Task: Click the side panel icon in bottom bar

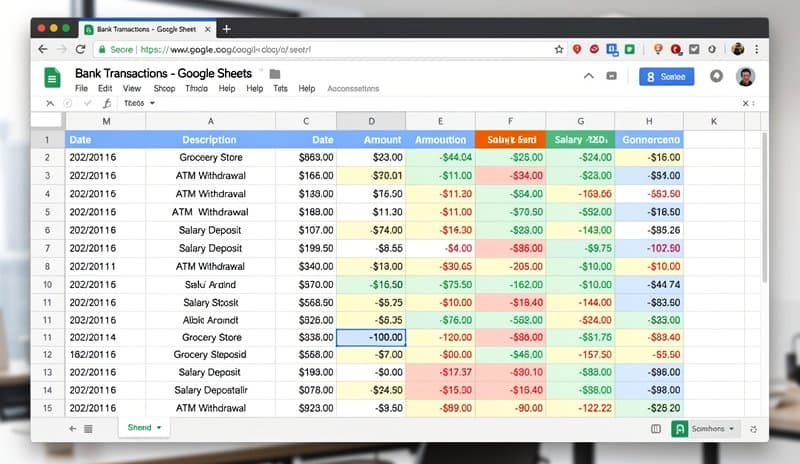Action: click(x=656, y=429)
